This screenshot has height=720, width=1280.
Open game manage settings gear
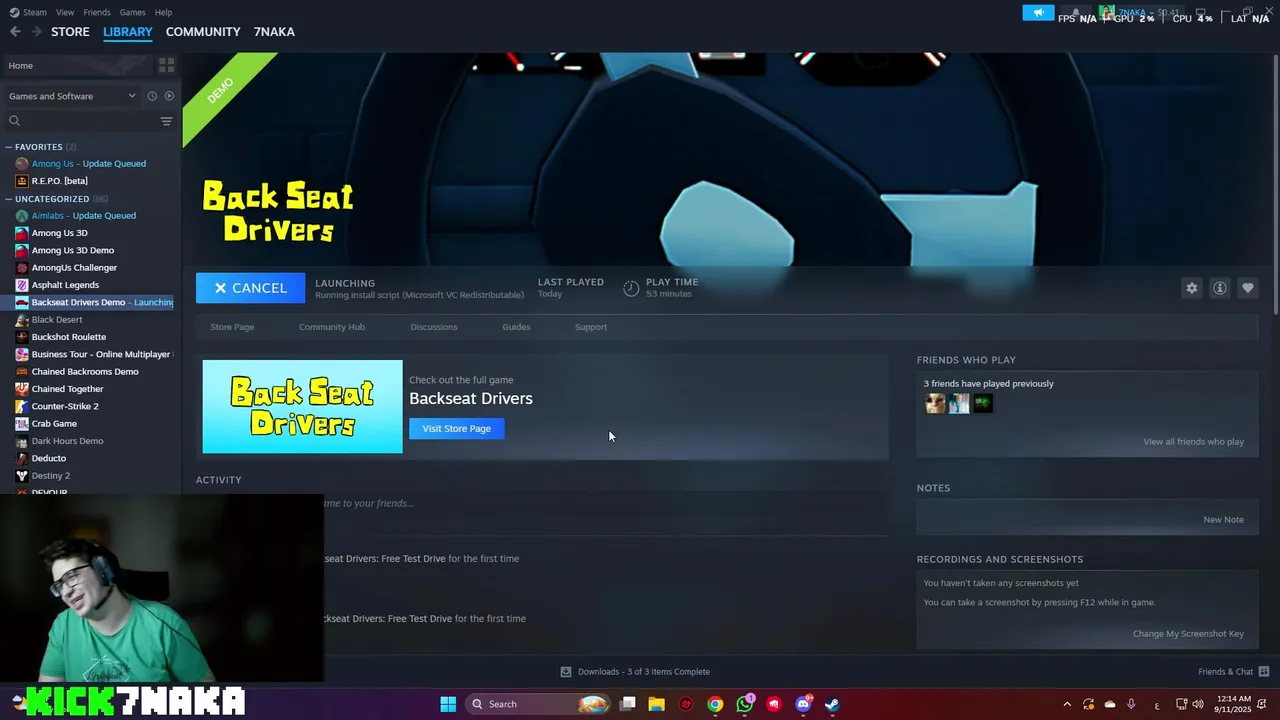(x=1191, y=288)
